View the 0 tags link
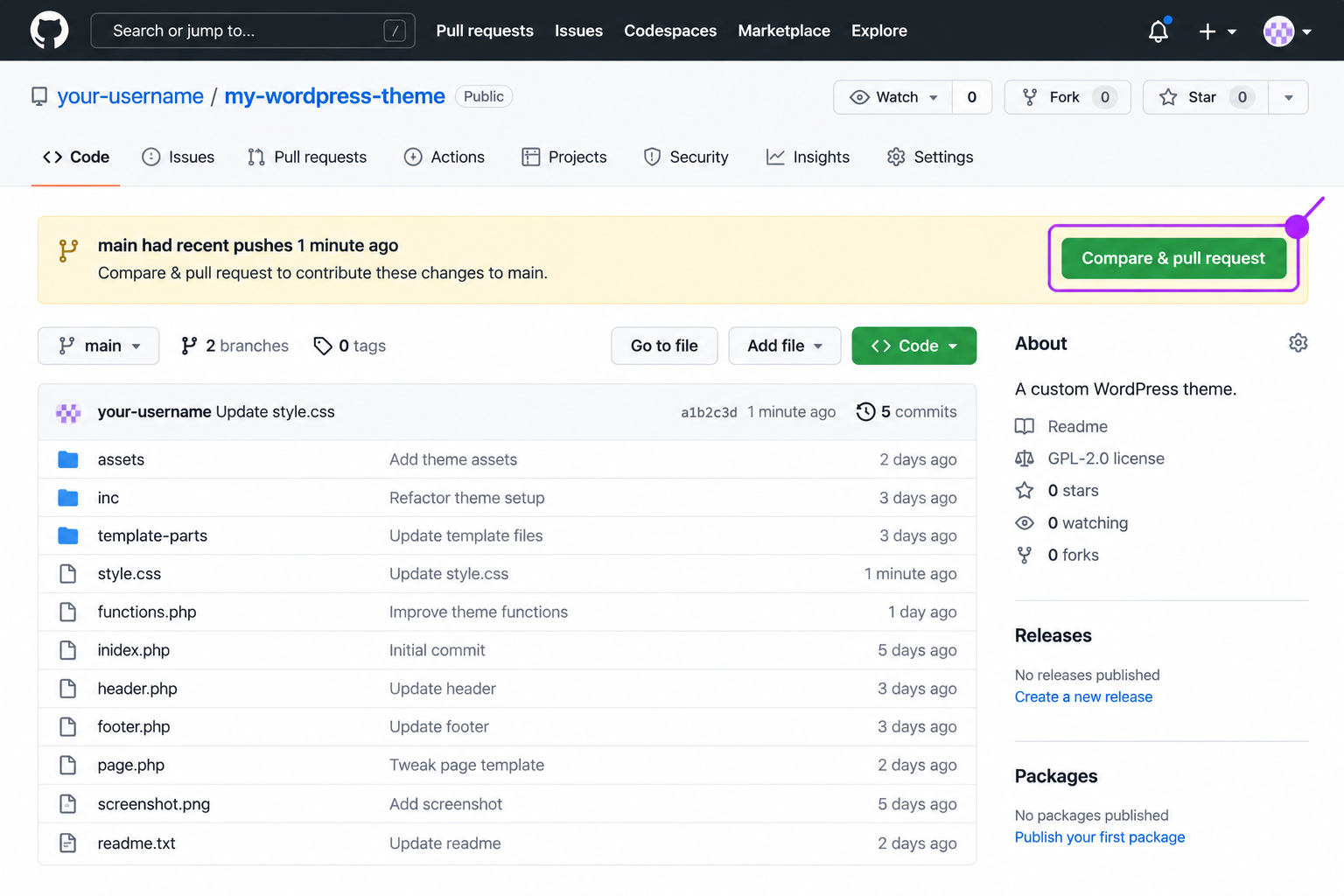Image resolution: width=1344 pixels, height=896 pixels. tap(350, 346)
